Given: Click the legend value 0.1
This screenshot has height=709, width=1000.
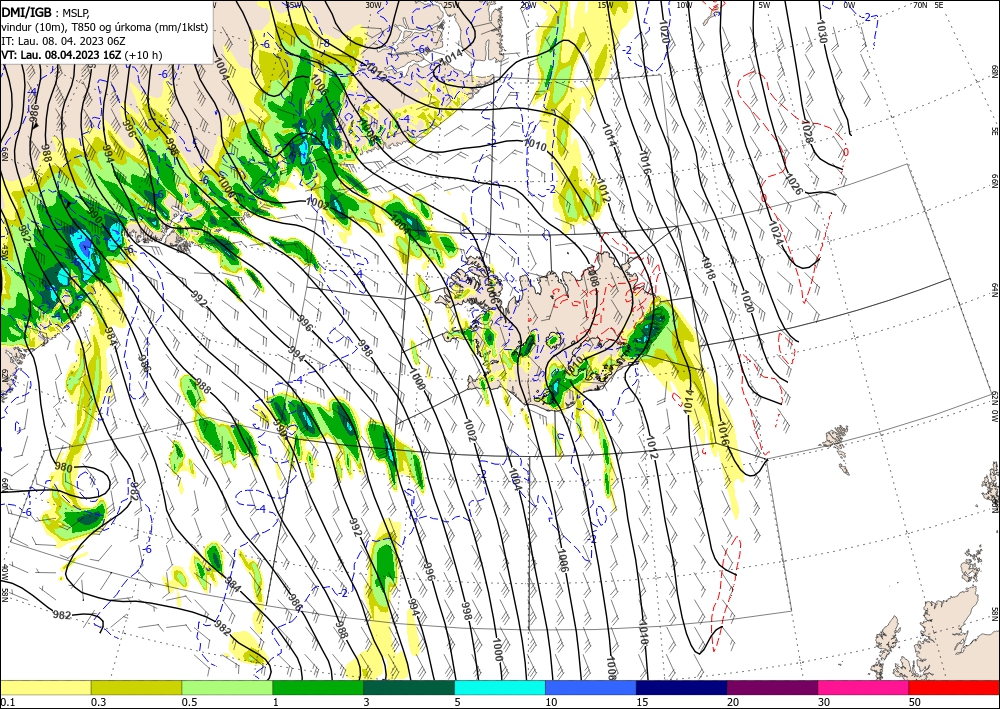Looking at the screenshot, I should [7, 702].
